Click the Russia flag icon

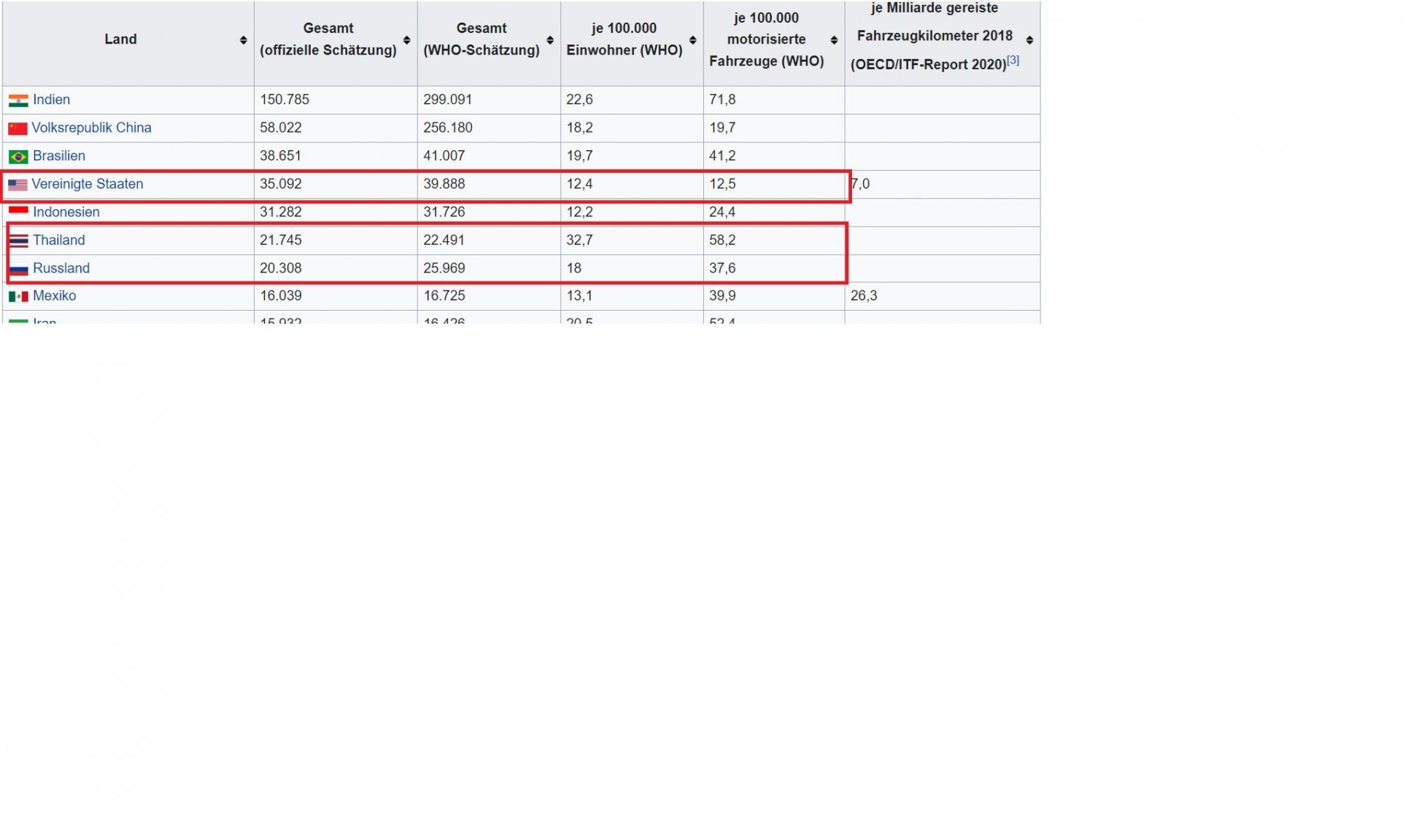coord(18,269)
